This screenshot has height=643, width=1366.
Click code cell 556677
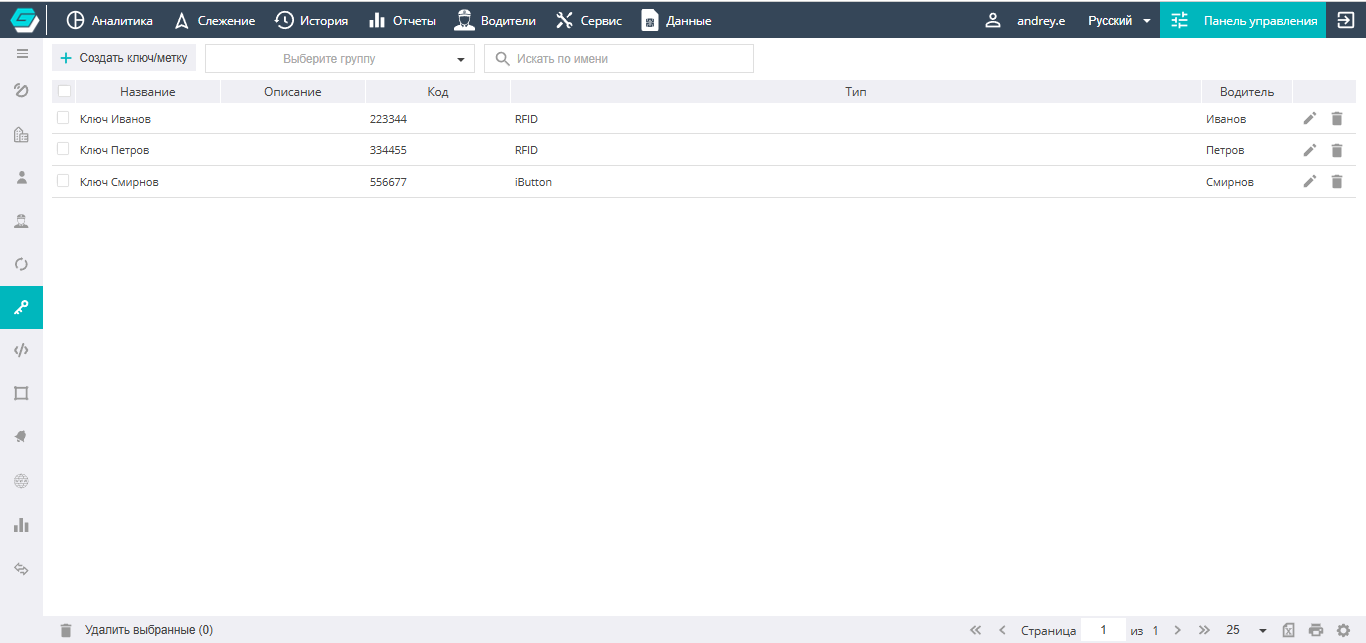pyautogui.click(x=388, y=182)
